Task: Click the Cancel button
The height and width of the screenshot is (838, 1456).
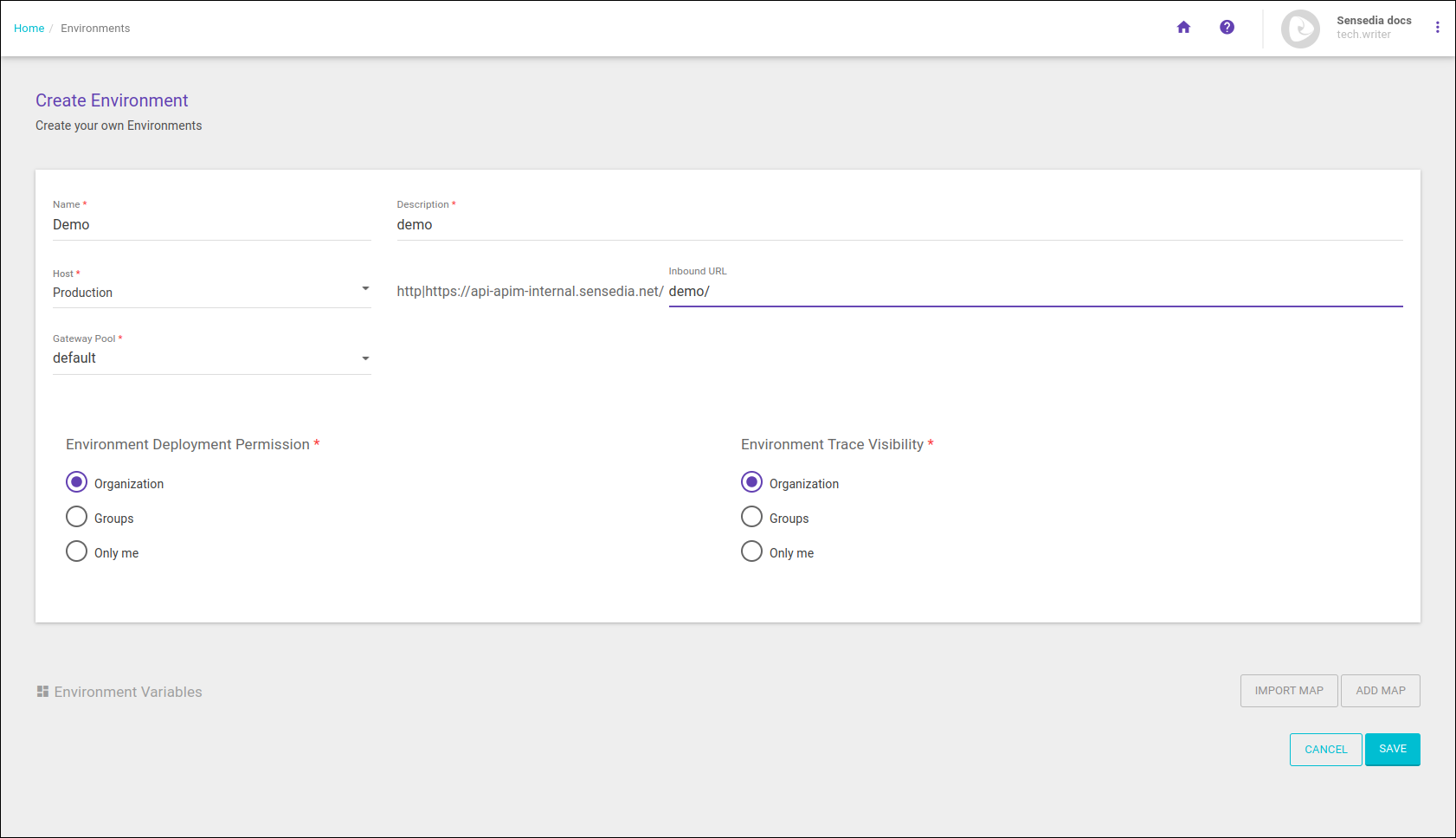Action: pyautogui.click(x=1325, y=750)
